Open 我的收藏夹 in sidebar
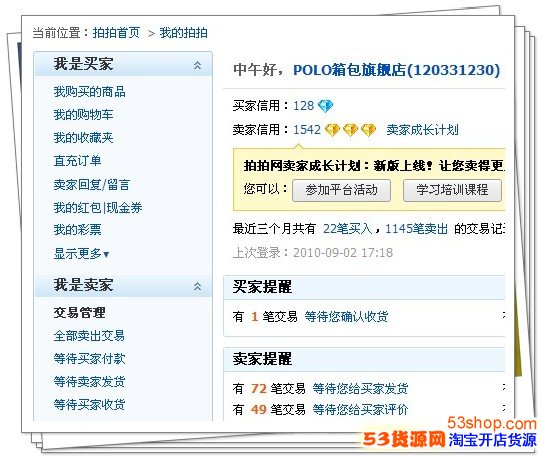Image resolution: width=546 pixels, height=458 pixels. click(84, 138)
